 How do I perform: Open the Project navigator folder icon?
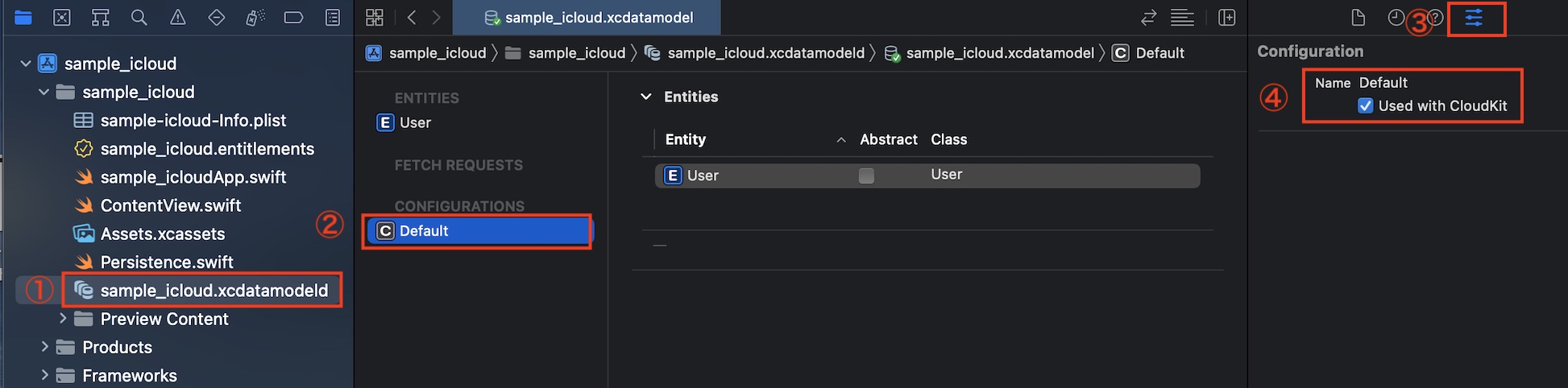tap(23, 18)
